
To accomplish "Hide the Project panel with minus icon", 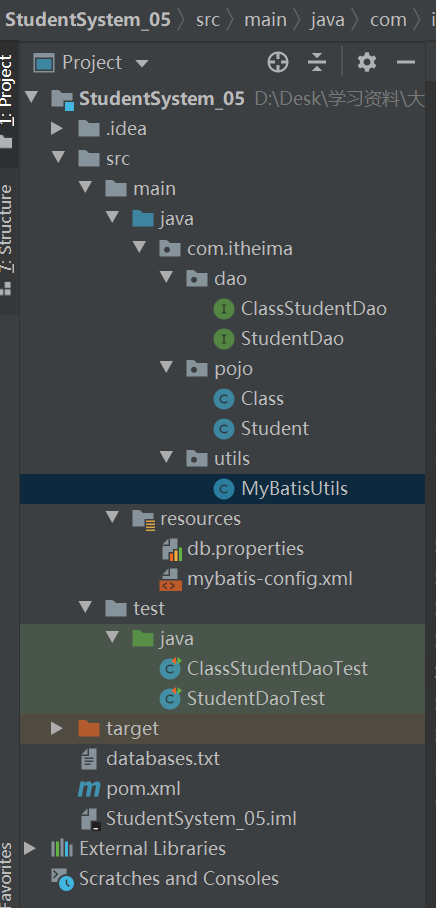I will point(406,62).
